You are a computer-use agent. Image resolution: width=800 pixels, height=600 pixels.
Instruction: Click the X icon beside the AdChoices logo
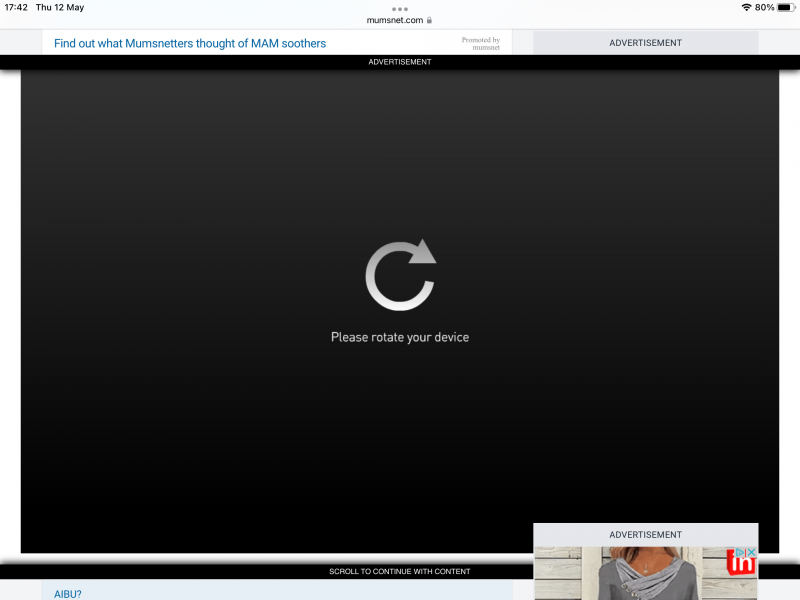pos(752,552)
